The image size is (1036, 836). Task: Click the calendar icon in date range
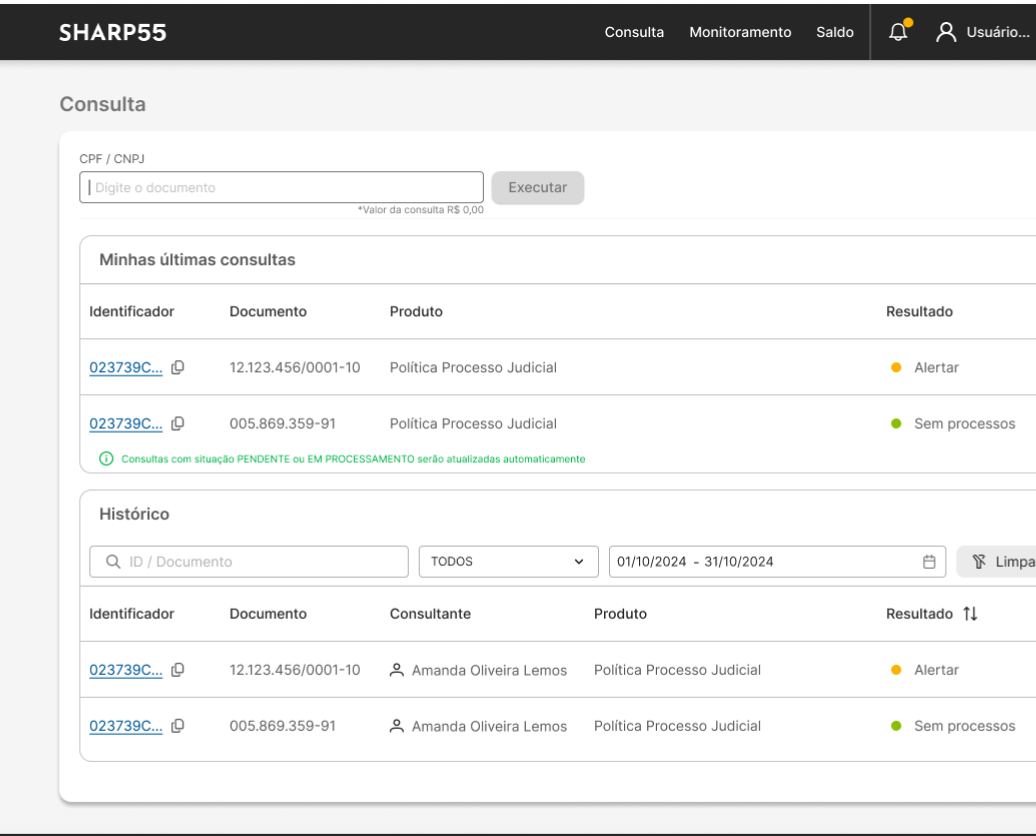[x=929, y=562]
